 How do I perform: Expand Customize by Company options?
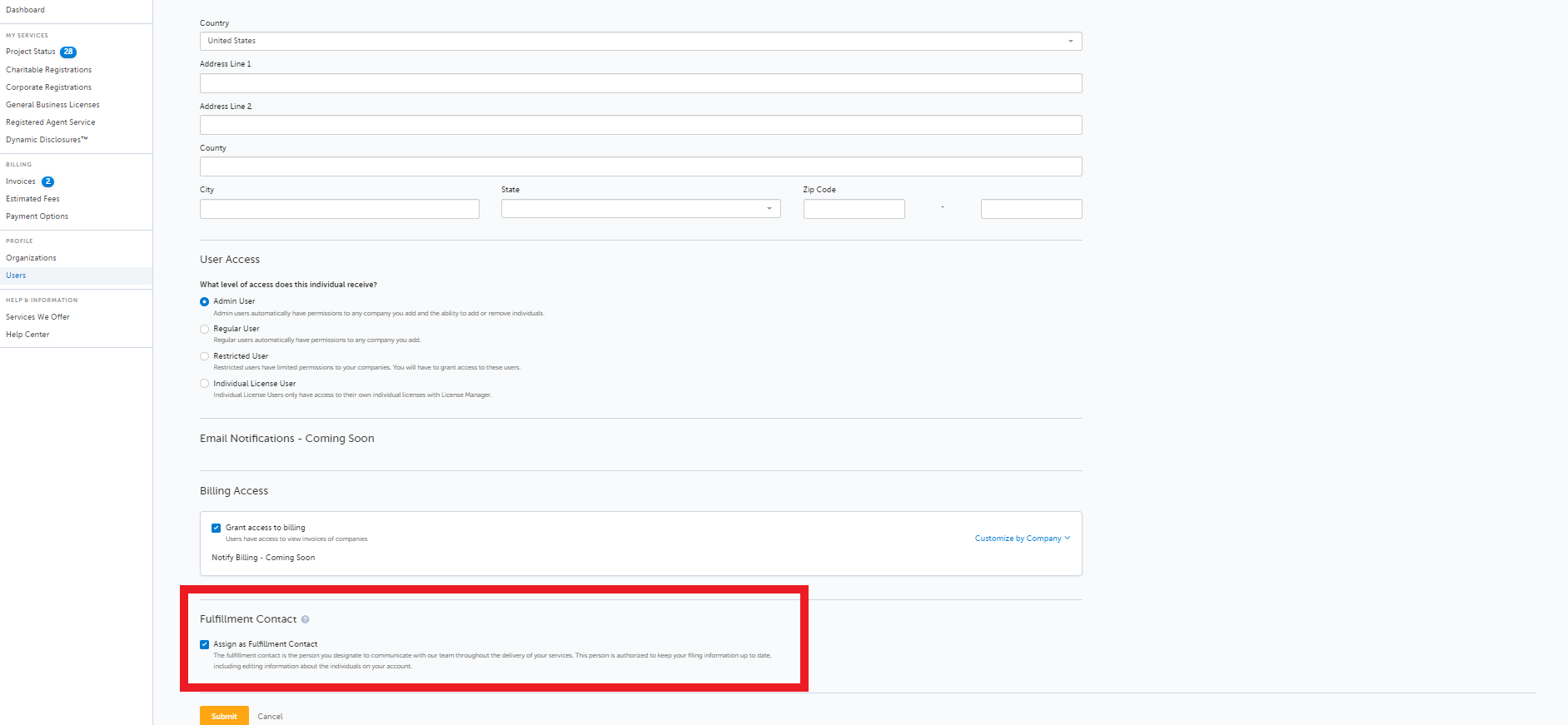pos(1023,539)
